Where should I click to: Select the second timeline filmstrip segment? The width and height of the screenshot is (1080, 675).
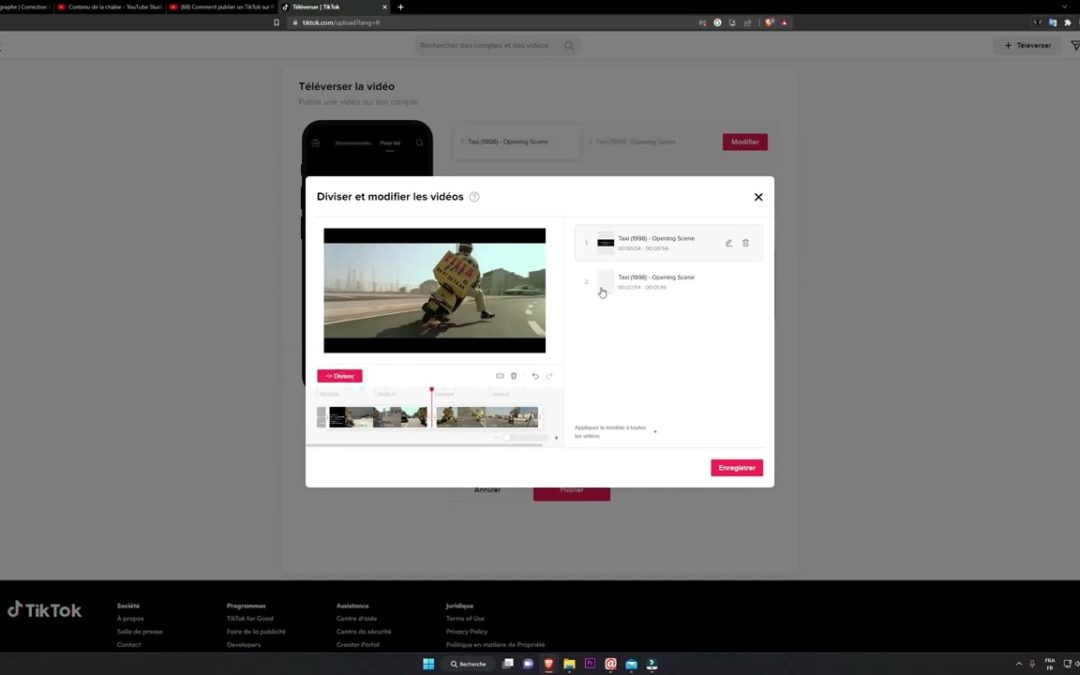487,417
